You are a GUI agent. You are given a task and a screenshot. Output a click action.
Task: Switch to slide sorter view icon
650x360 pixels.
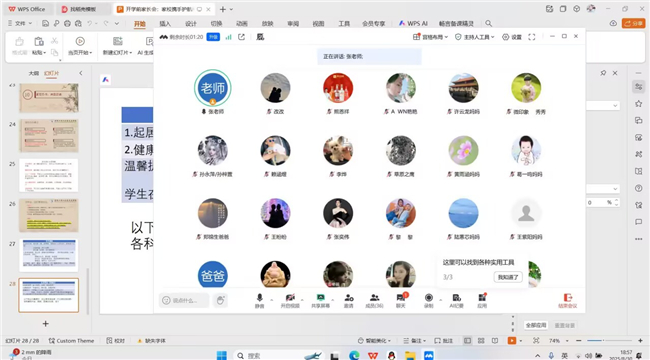(481, 341)
